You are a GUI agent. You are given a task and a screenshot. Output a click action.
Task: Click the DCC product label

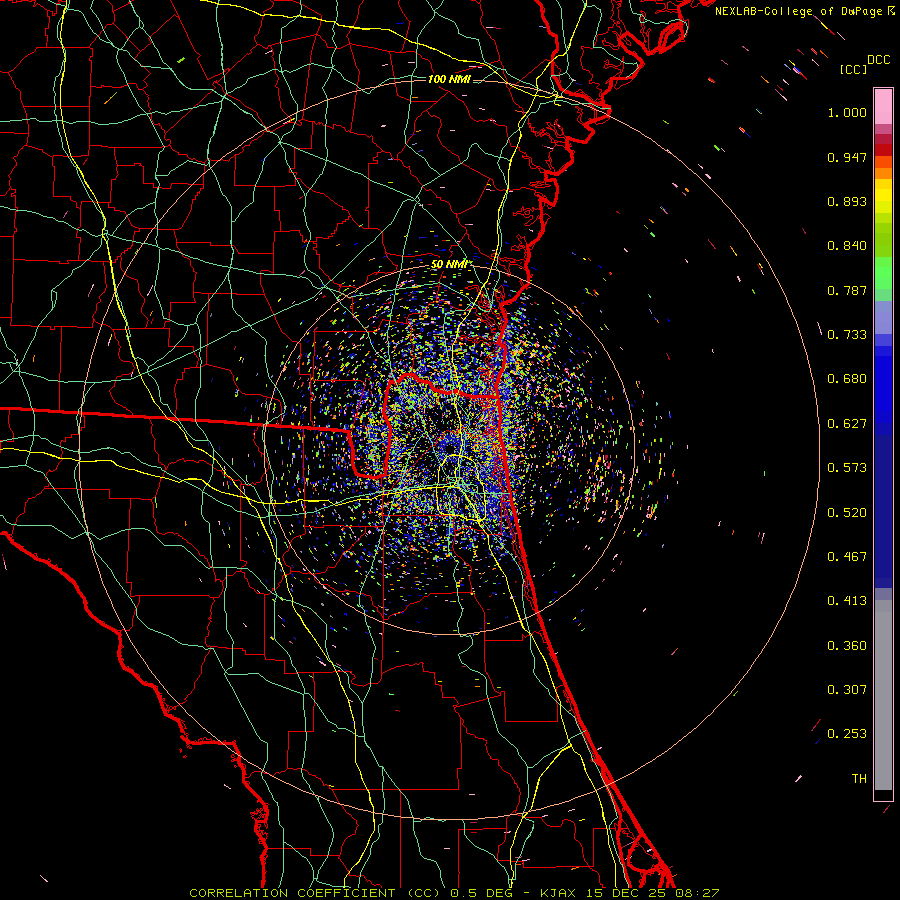click(878, 60)
